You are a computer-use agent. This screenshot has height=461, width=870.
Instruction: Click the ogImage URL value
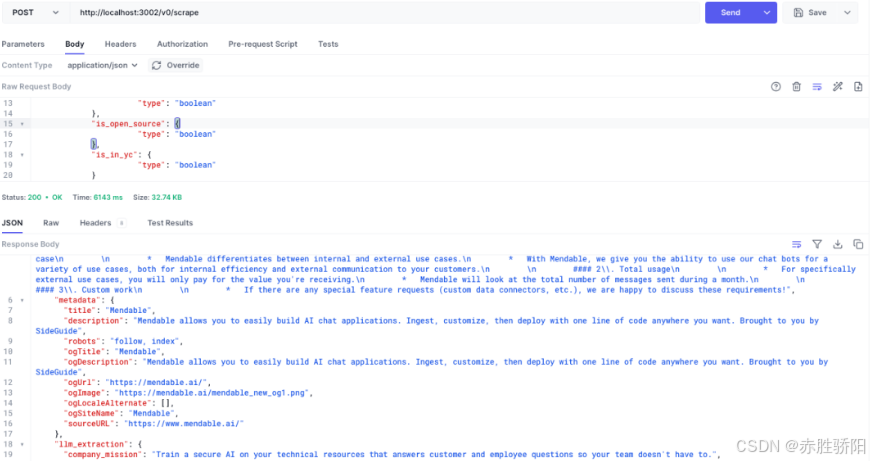click(213, 393)
